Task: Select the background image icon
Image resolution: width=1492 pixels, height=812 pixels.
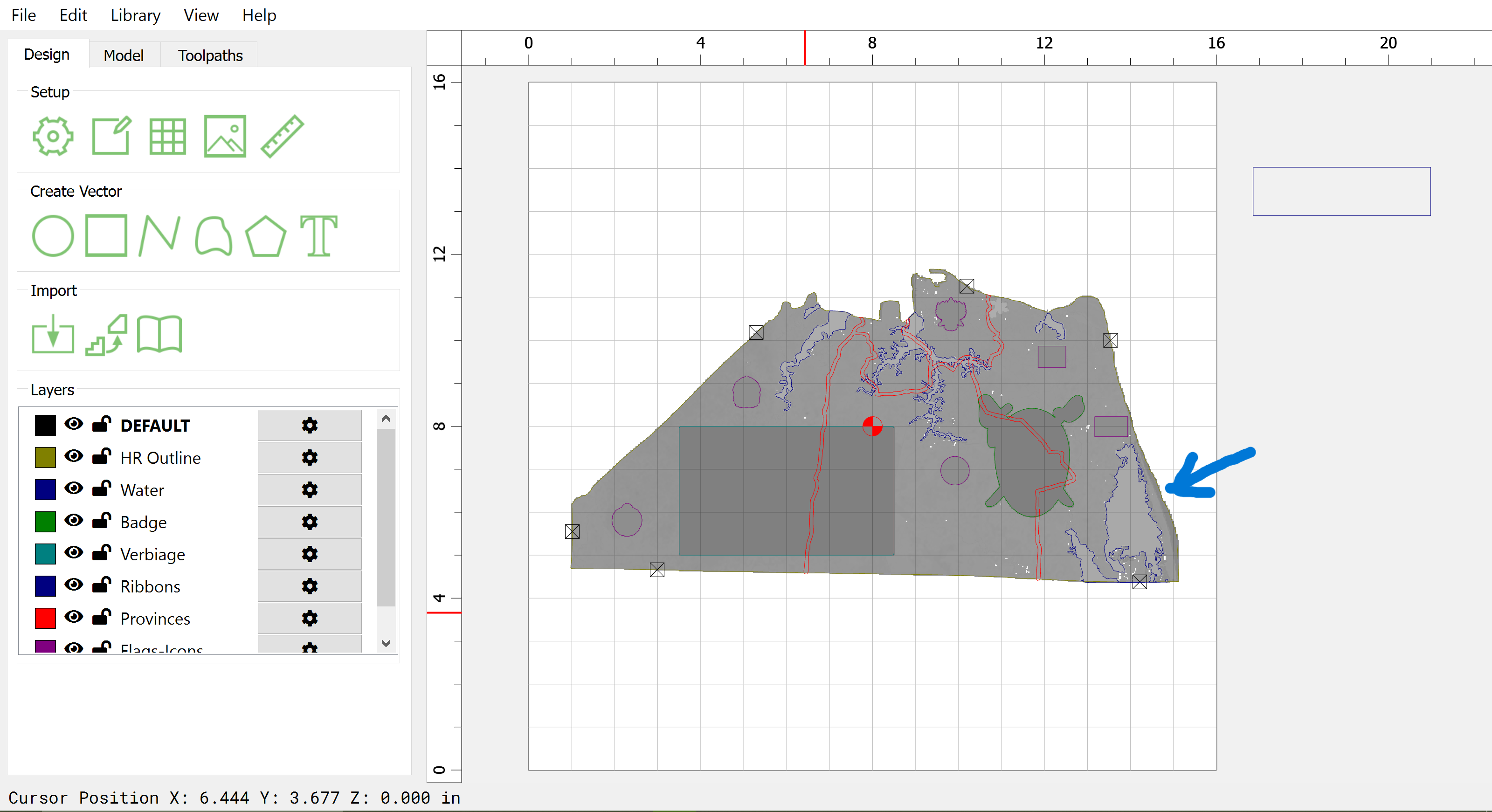Action: (x=225, y=136)
